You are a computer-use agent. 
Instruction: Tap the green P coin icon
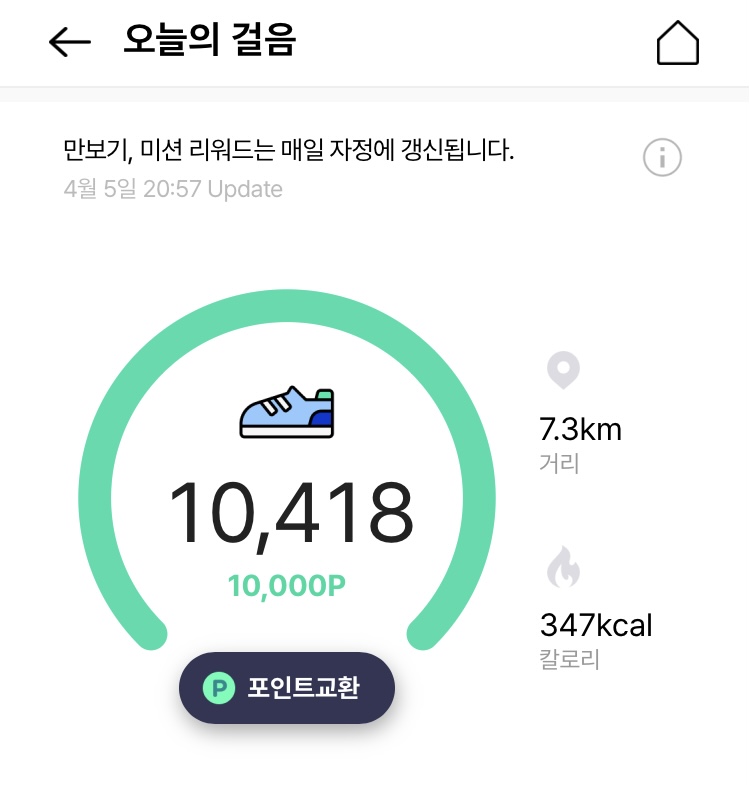[x=218, y=688]
